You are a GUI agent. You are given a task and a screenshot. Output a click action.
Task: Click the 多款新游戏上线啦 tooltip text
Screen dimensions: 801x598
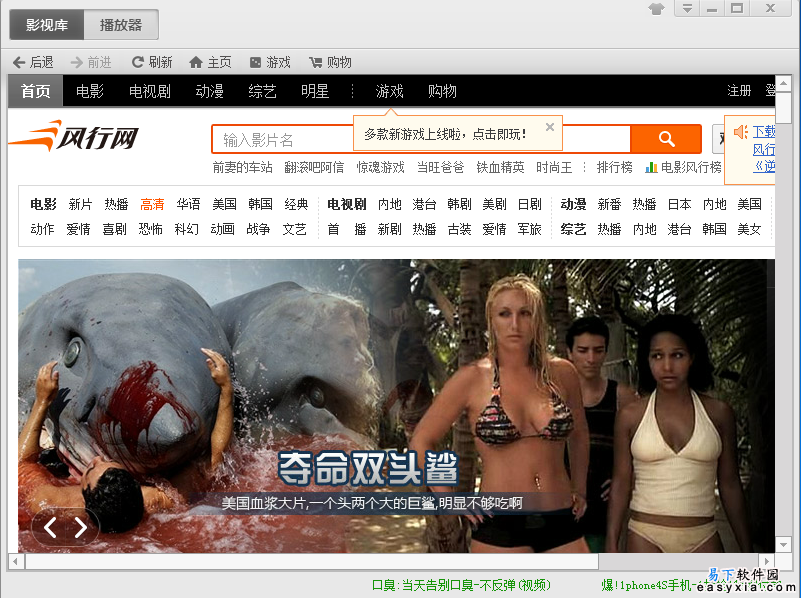[x=445, y=134]
